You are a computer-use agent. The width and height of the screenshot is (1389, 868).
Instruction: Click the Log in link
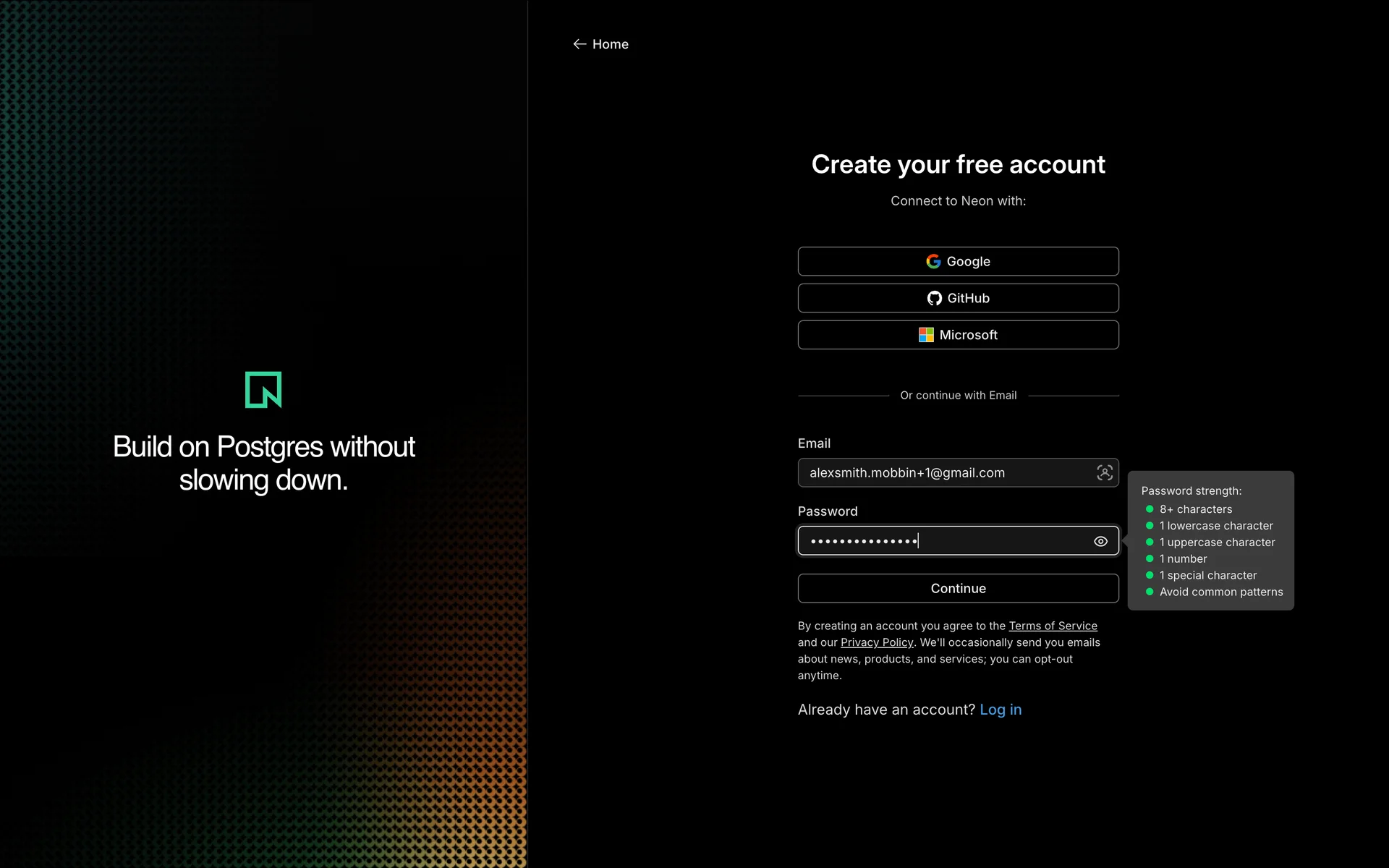(1001, 710)
